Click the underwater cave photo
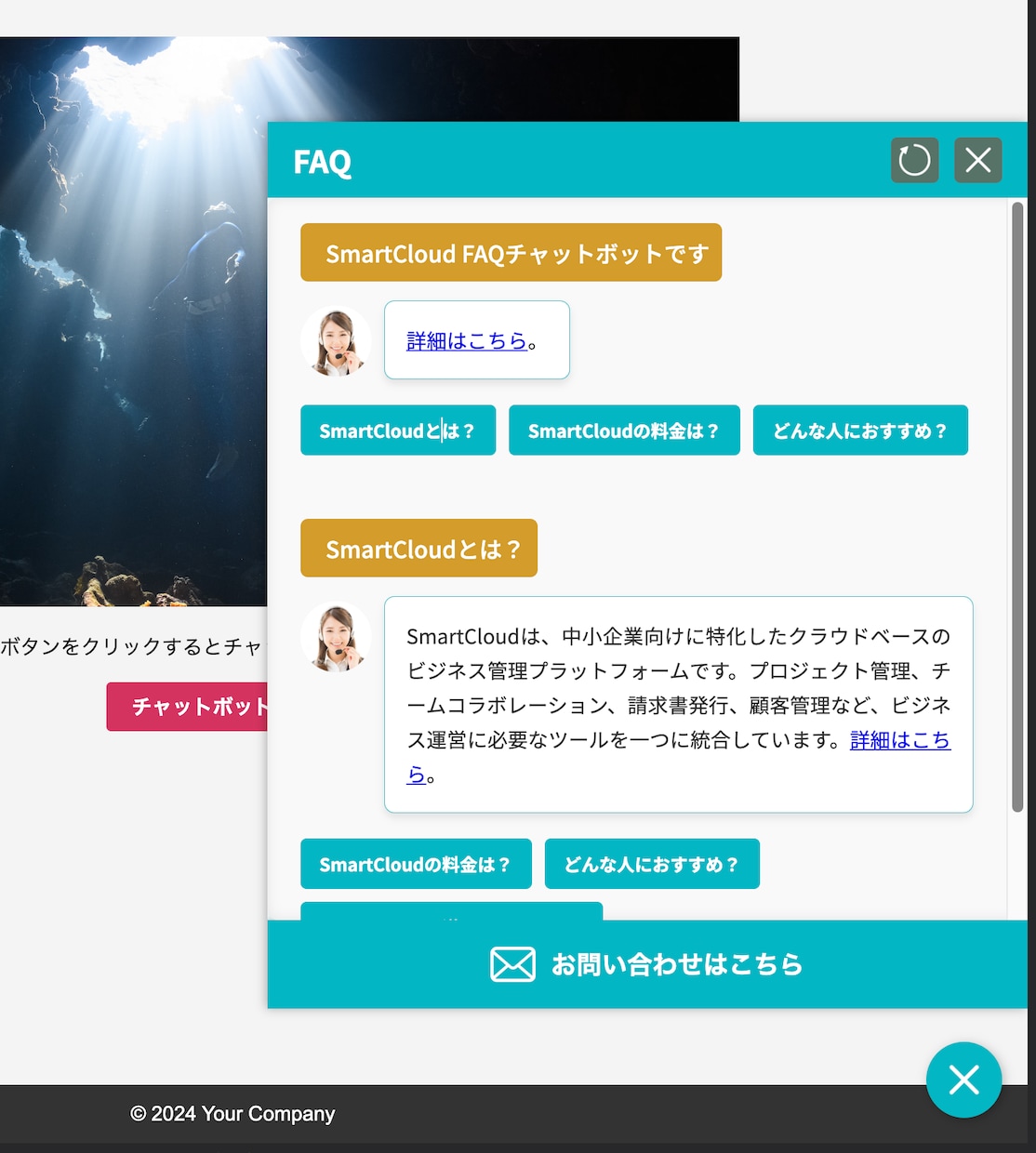Screen dimensions: 1036x1153 133,322
